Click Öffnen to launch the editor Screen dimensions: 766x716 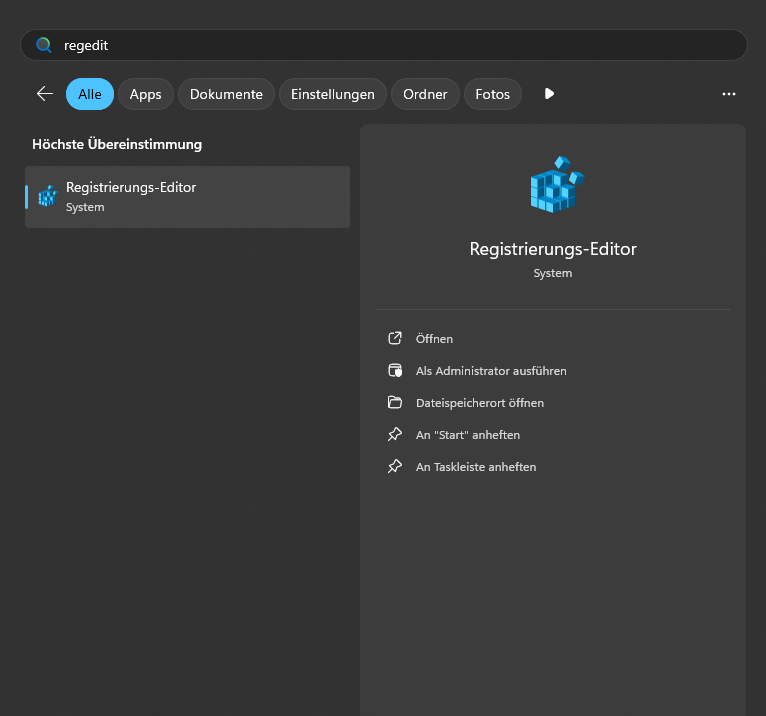coord(434,338)
